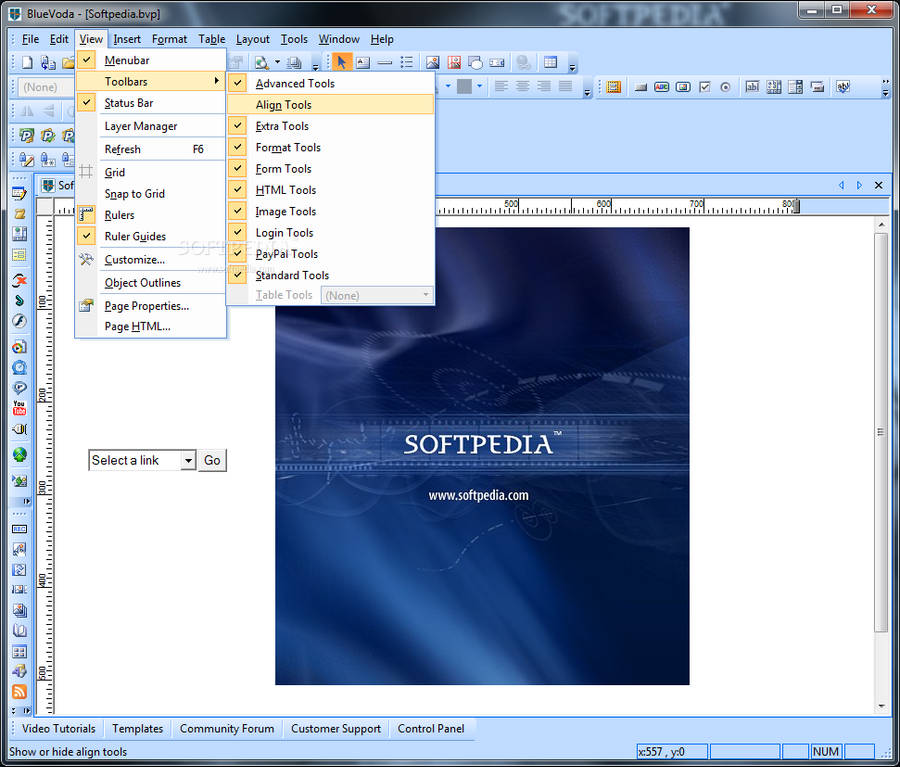Click the Flash object icon in sidebar

tap(19, 321)
